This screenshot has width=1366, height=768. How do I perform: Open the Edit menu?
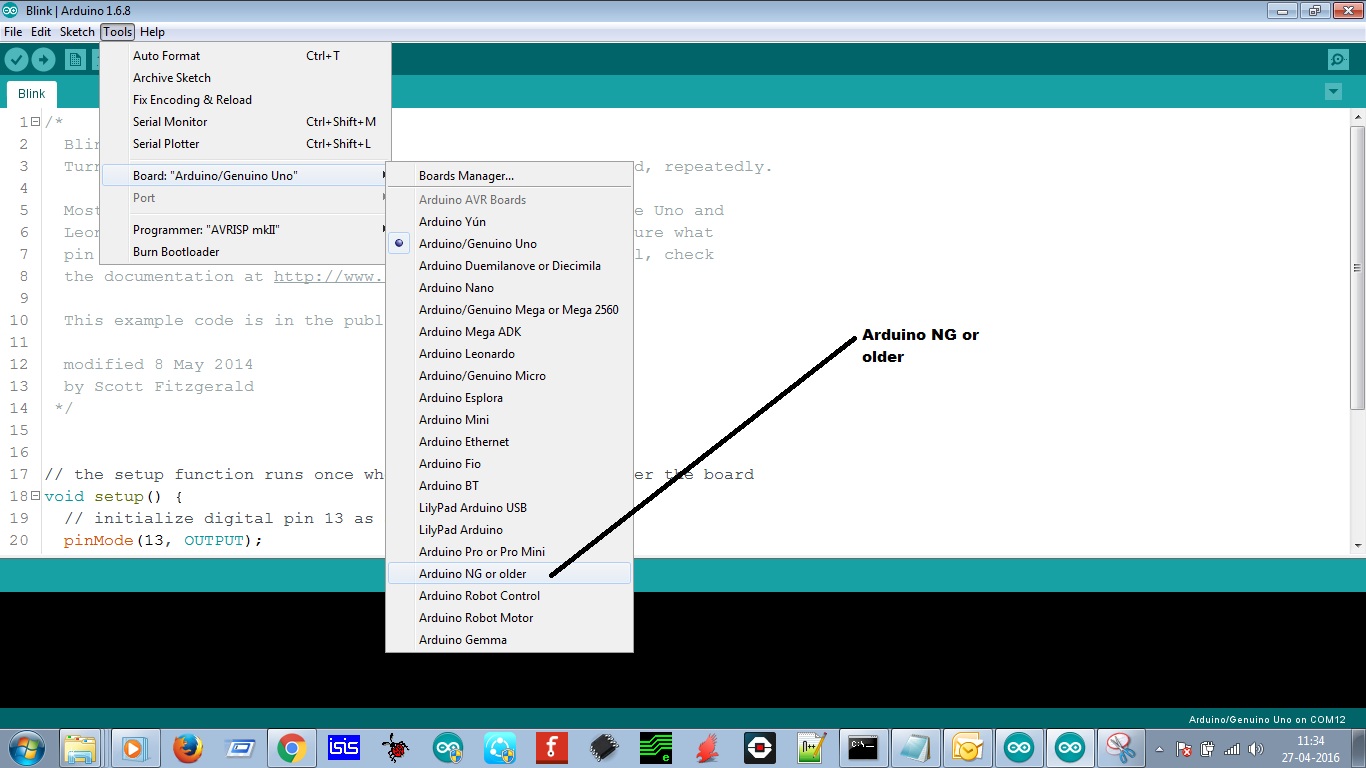[41, 32]
